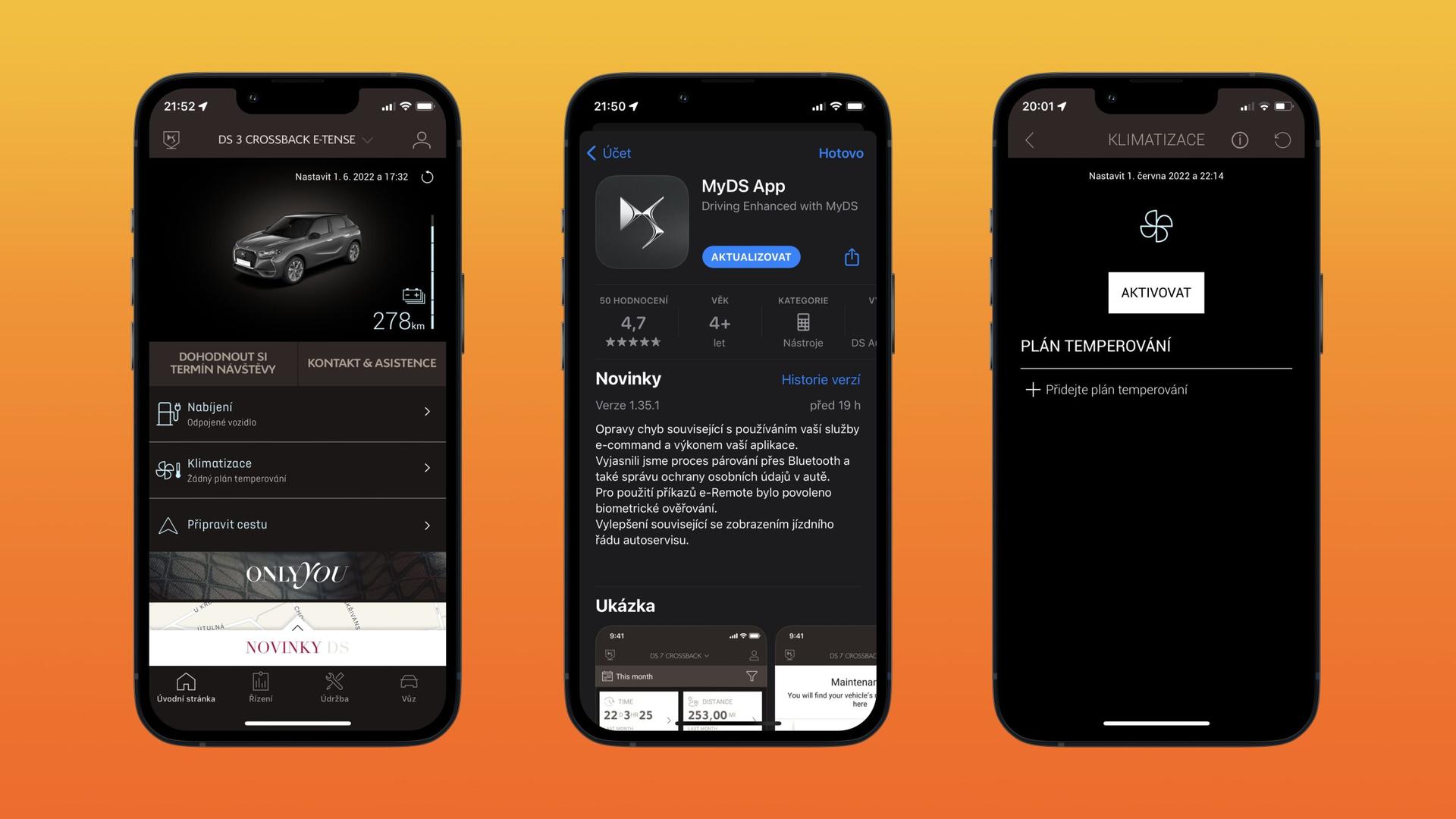Viewport: 1456px width, 819px height.
Task: Click AKTUALIZOVAT button to update MyDS App
Action: tap(751, 257)
